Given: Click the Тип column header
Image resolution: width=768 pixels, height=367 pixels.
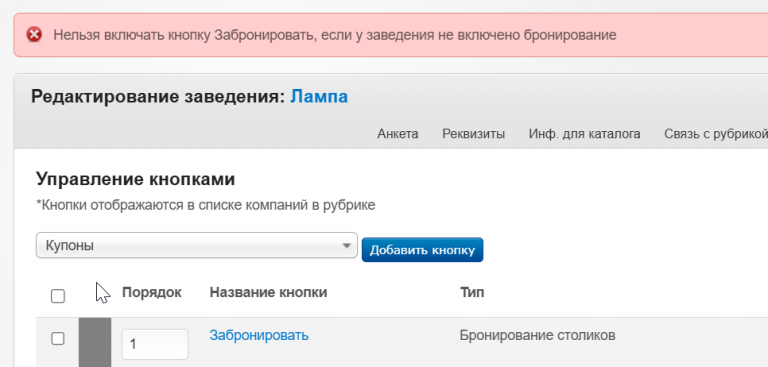Looking at the screenshot, I should point(472,293).
